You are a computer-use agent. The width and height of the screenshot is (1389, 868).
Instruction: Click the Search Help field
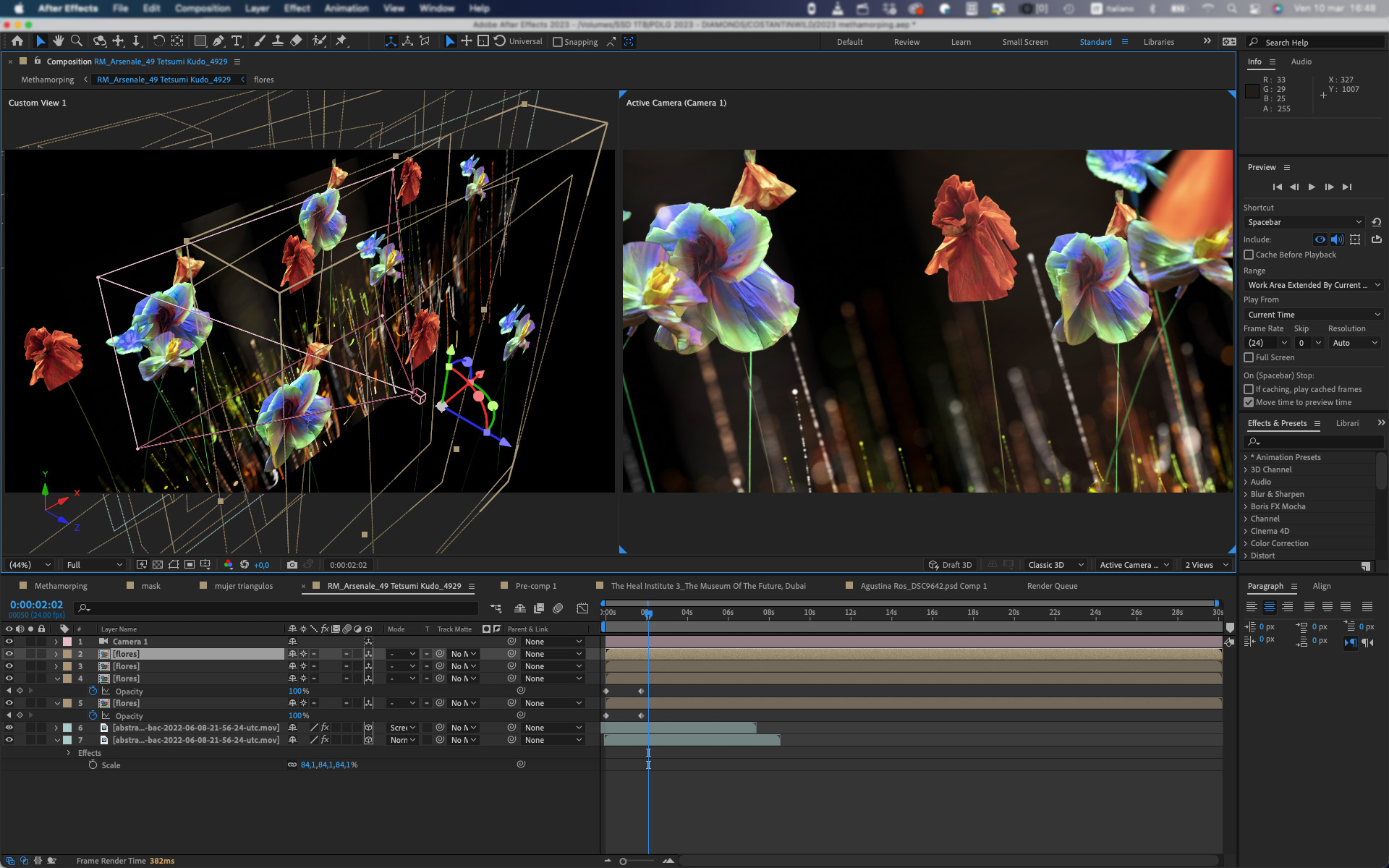1317,42
